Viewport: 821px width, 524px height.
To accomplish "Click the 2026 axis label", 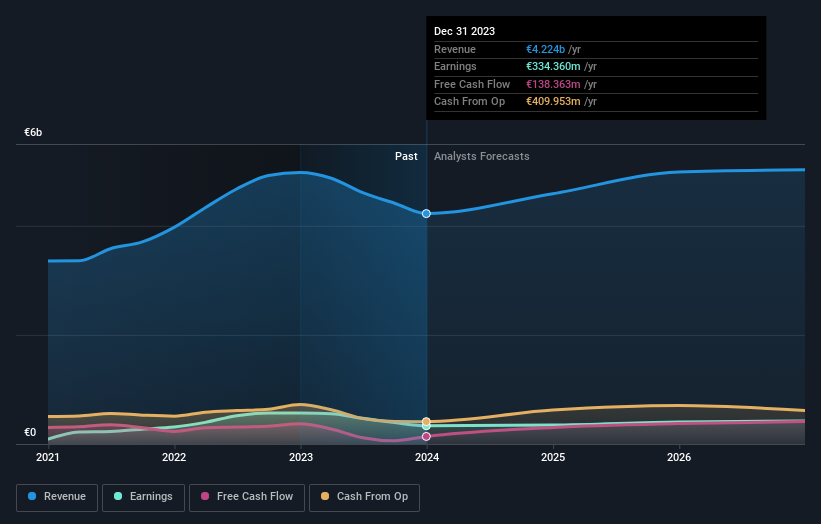I will pyautogui.click(x=679, y=457).
